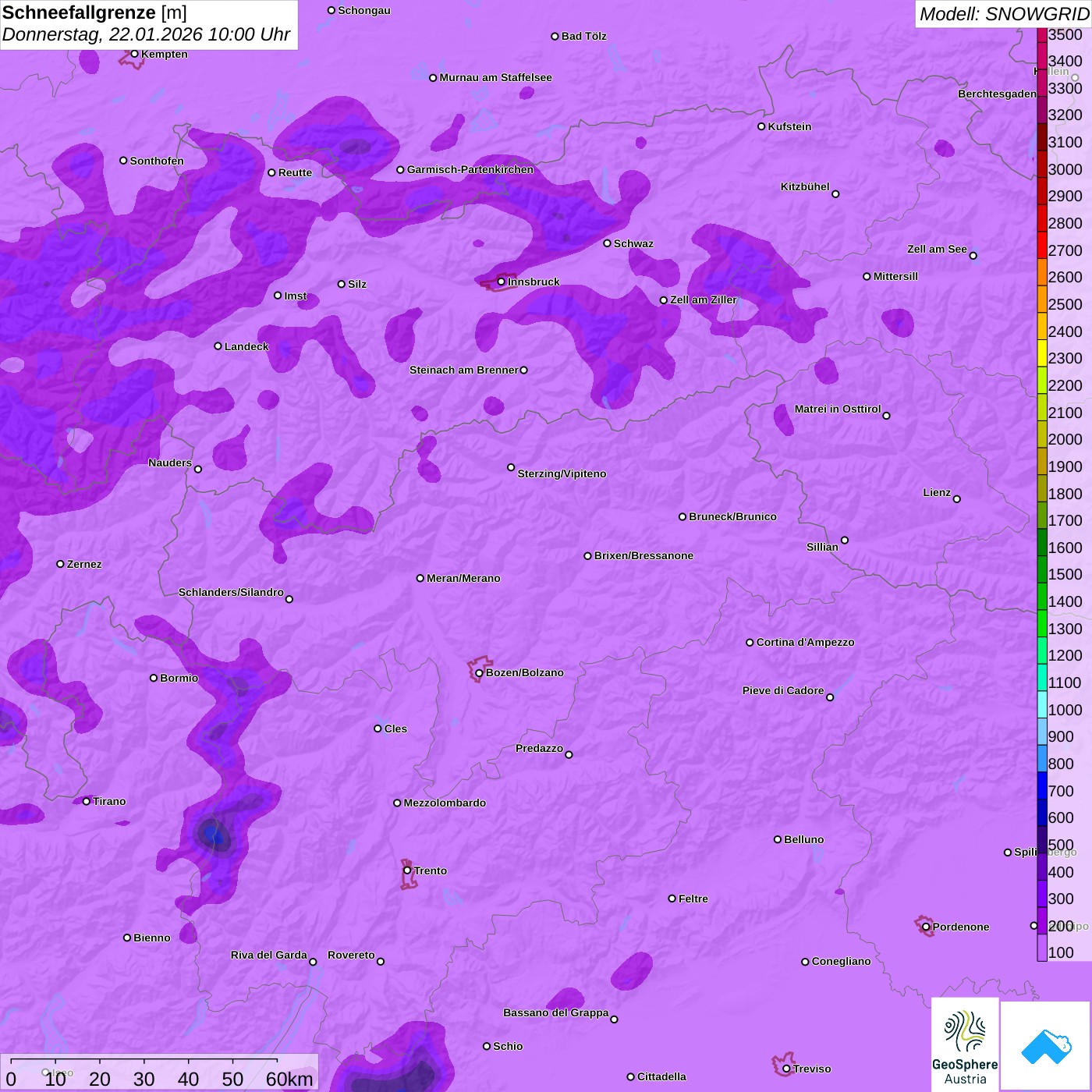Screen dimensions: 1092x1092
Task: Click the 60km scale bar label
Action: [x=289, y=1079]
